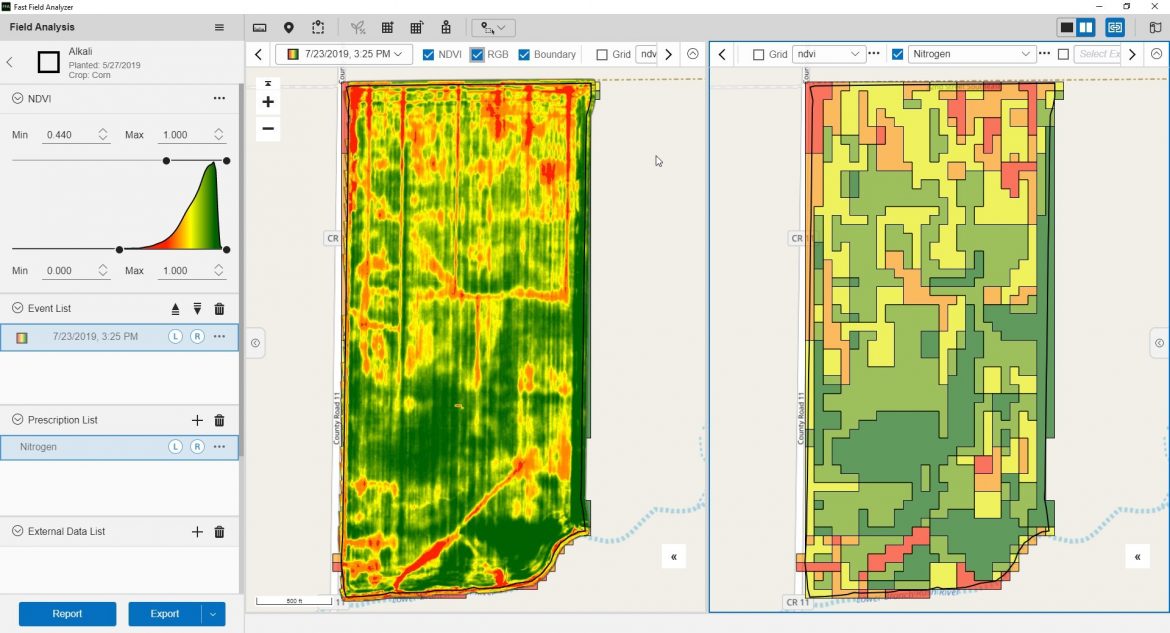Screen dimensions: 1170x633
Task: Click the upper NDVI slider right handle
Action: pyautogui.click(x=226, y=160)
